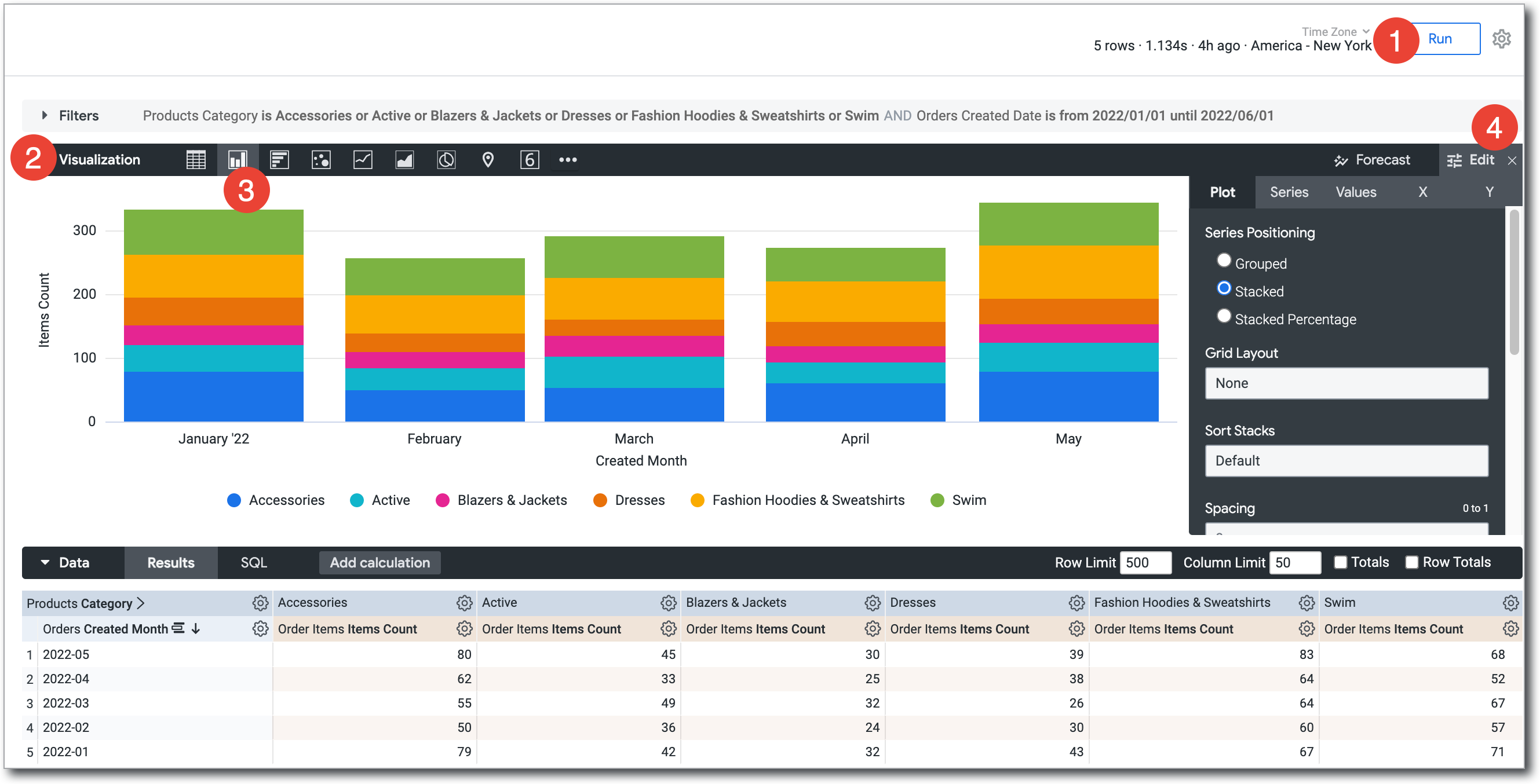Screen dimensions: 1540x784
Task: Choose the Scatterplot visualization icon
Action: point(321,160)
